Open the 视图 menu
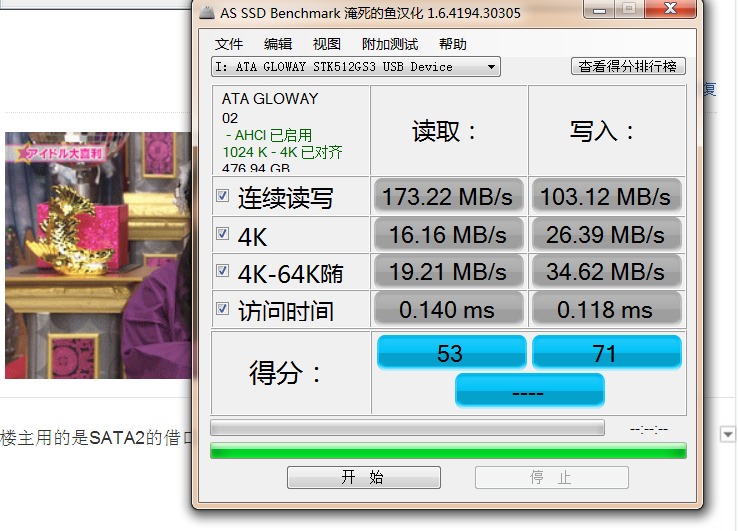The image size is (738, 531). (327, 44)
